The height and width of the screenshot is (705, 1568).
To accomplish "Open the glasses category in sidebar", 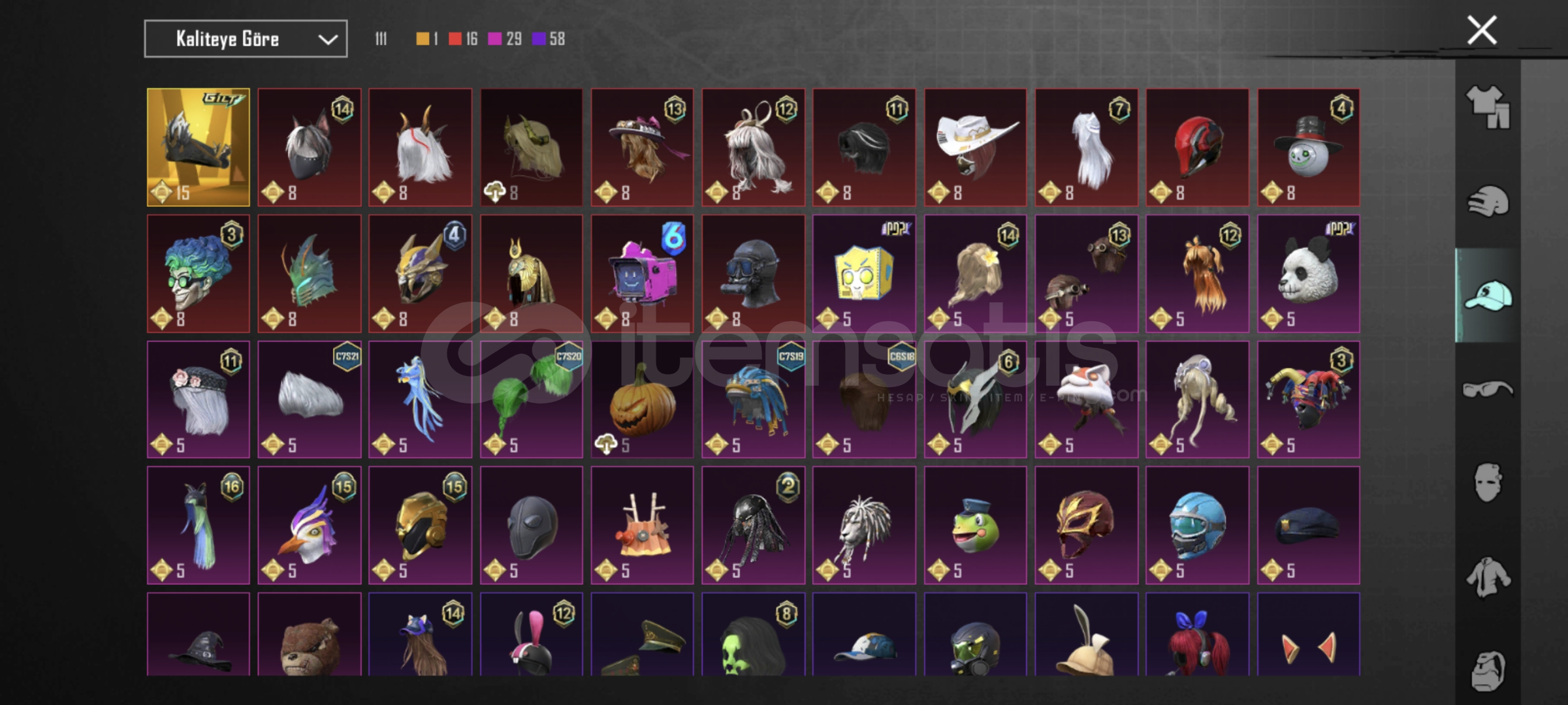I will point(1488,389).
